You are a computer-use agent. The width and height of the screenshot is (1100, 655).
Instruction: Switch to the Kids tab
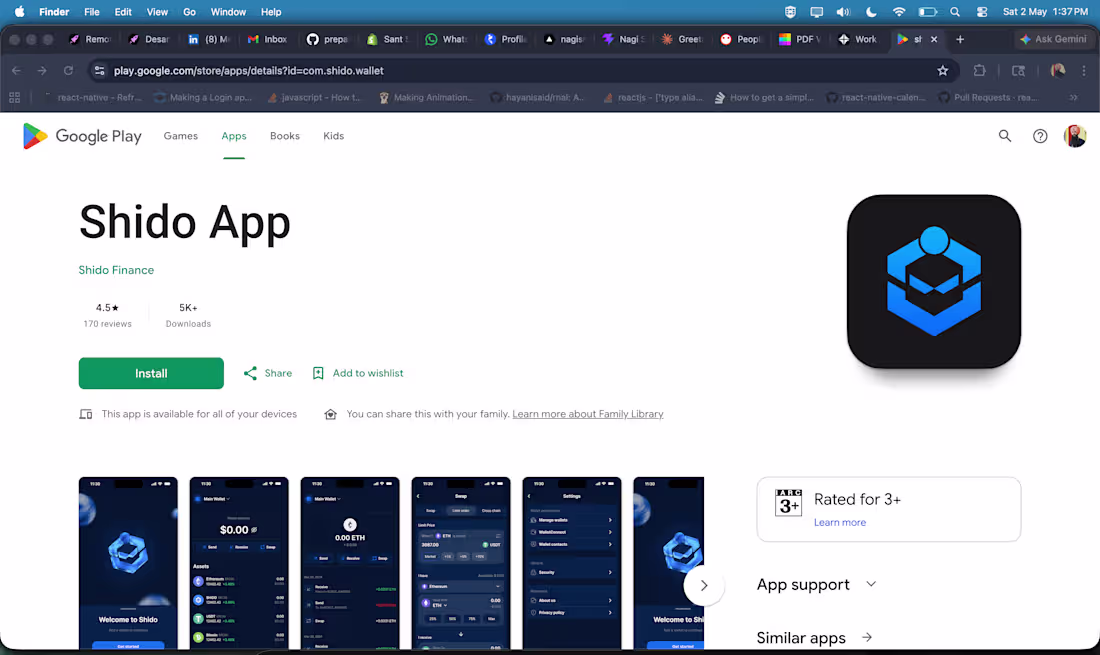[x=333, y=136]
